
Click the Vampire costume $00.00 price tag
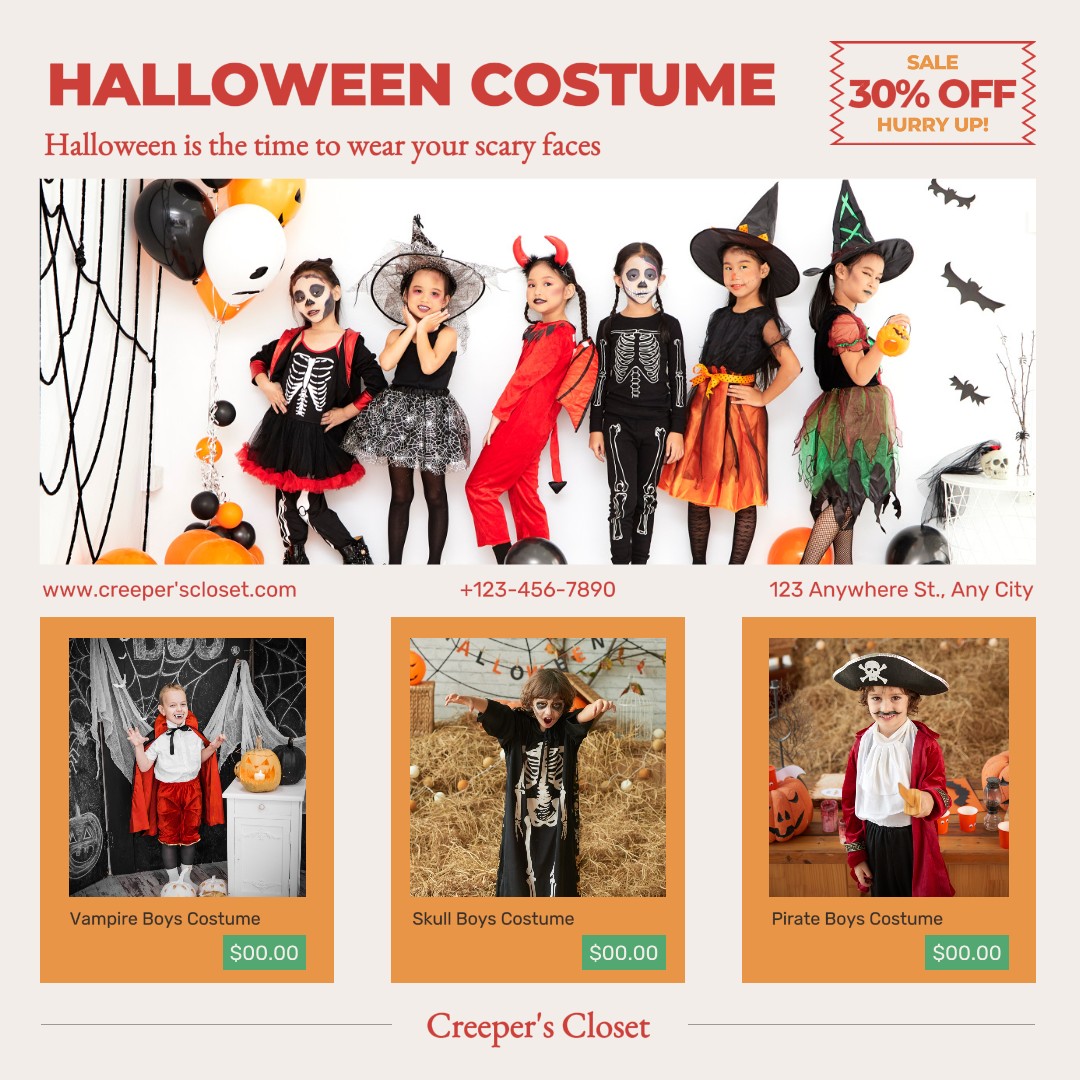(264, 953)
